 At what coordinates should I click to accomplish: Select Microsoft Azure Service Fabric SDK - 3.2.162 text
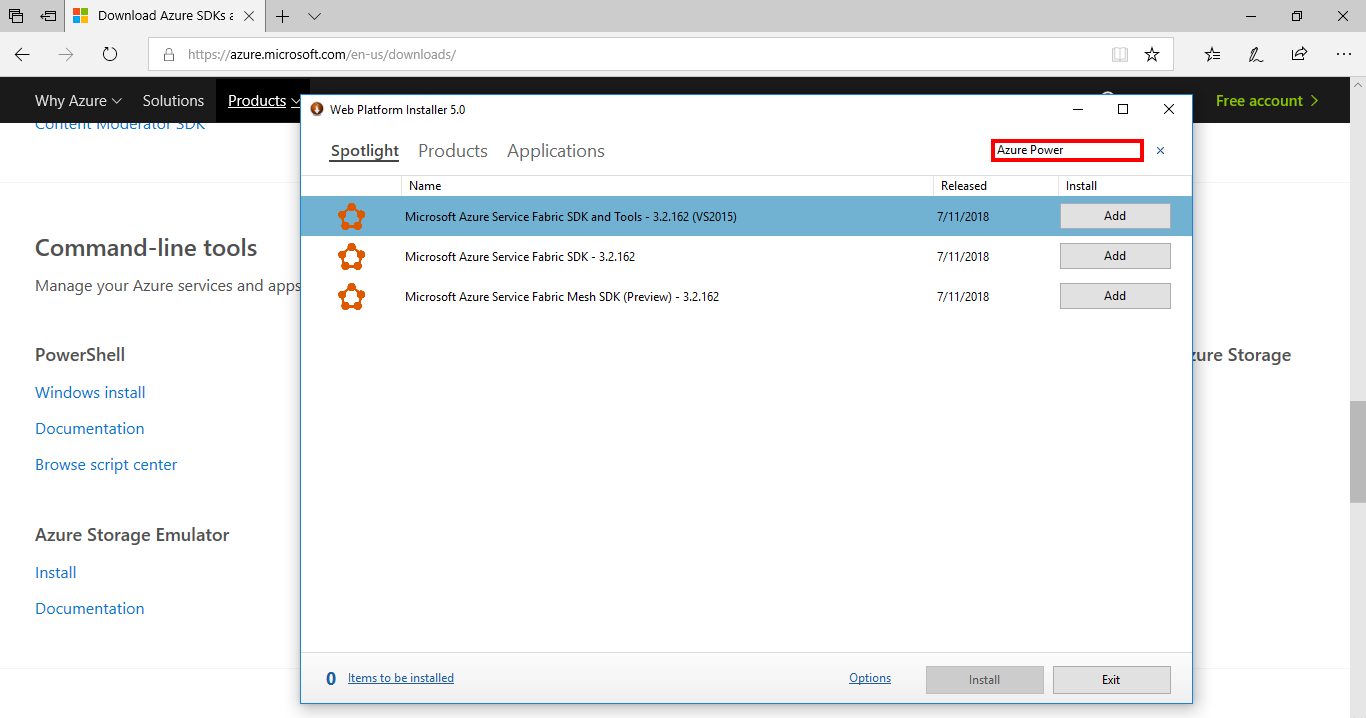click(x=520, y=257)
